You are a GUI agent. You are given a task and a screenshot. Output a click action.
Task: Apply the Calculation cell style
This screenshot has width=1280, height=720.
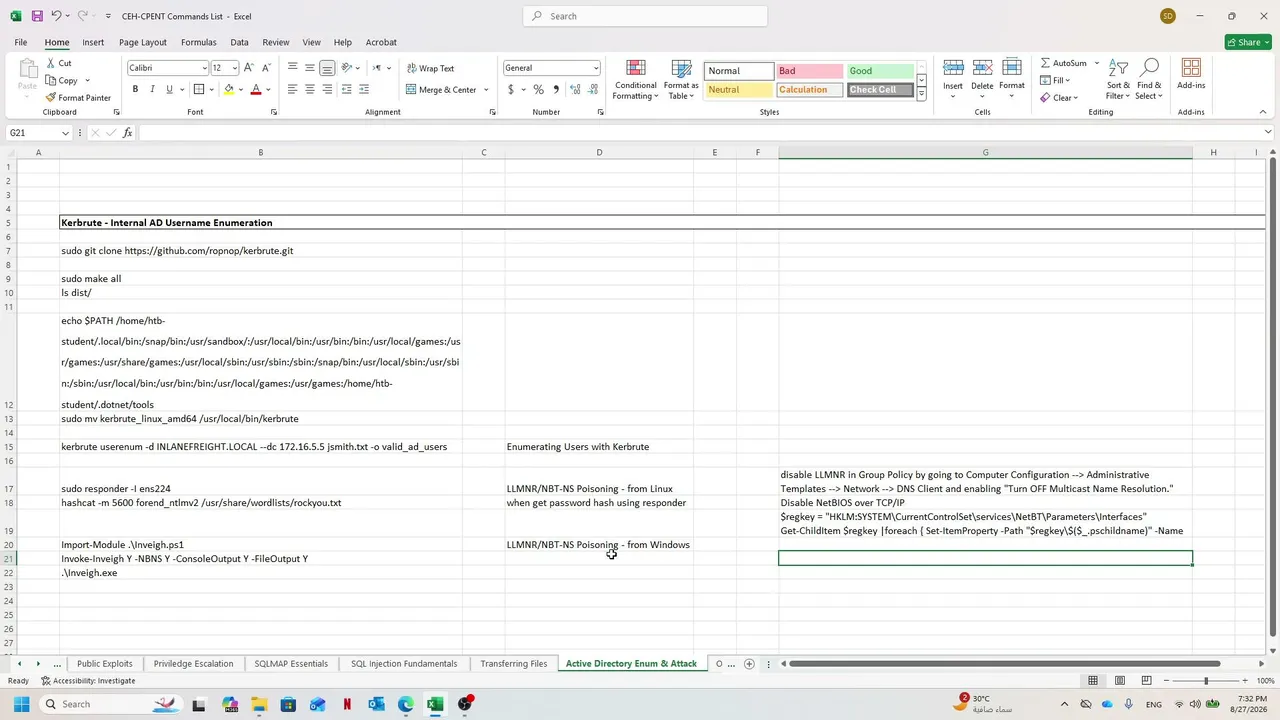[809, 90]
